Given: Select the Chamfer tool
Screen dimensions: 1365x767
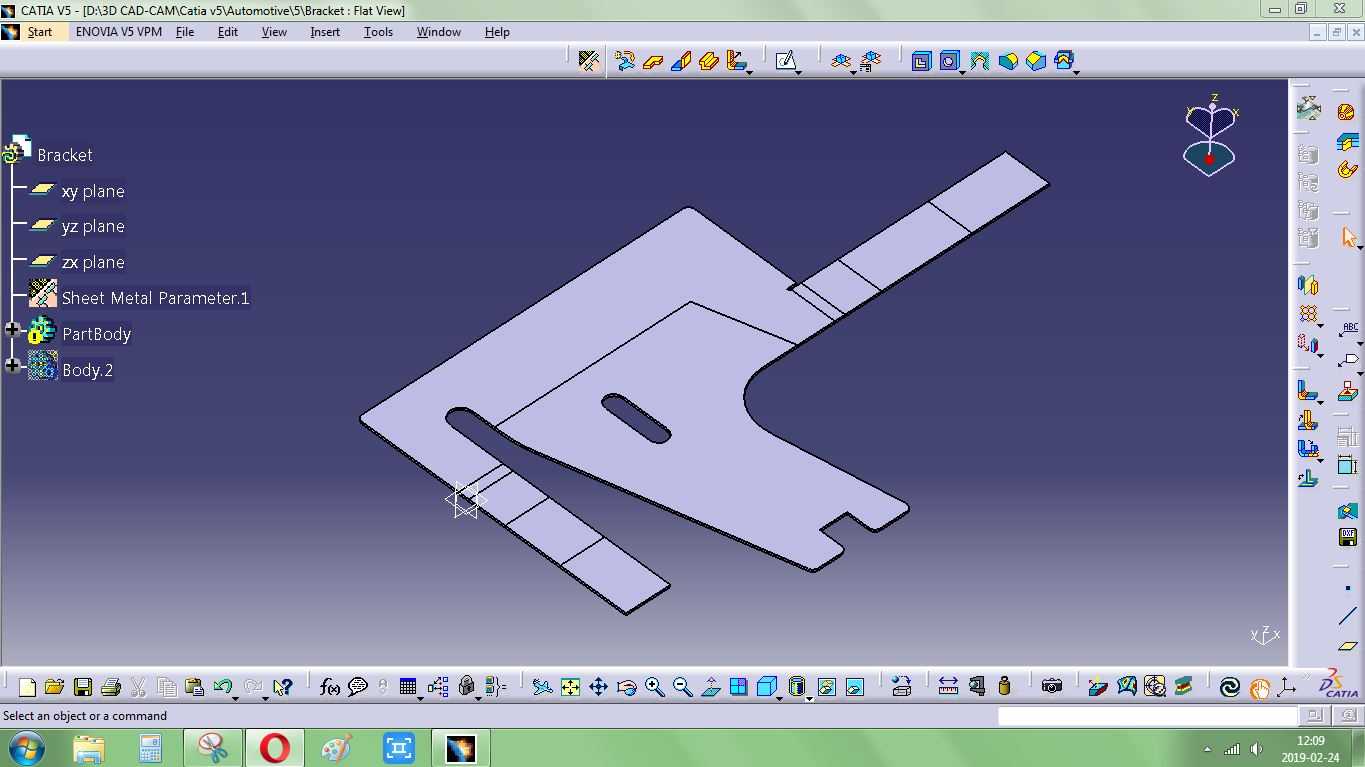Looking at the screenshot, I should pyautogui.click(x=1036, y=61).
